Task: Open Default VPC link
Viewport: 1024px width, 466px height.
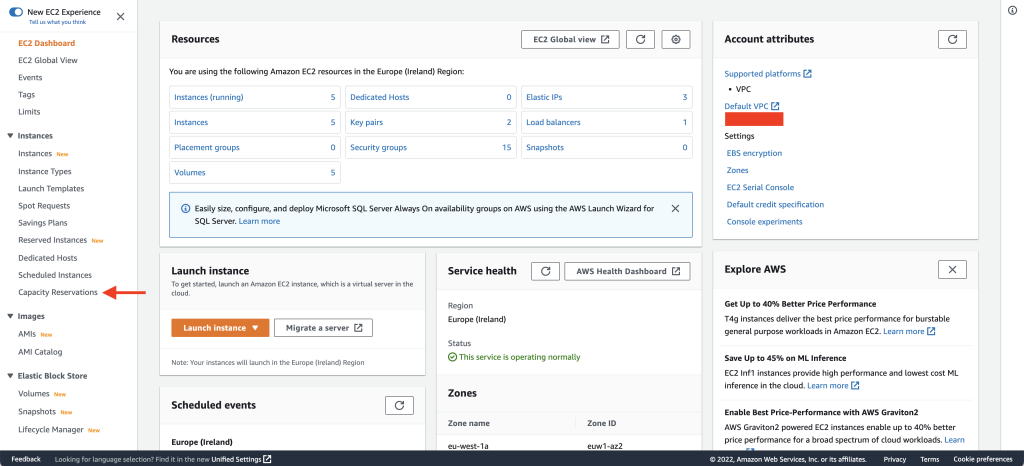Action: click(x=752, y=106)
